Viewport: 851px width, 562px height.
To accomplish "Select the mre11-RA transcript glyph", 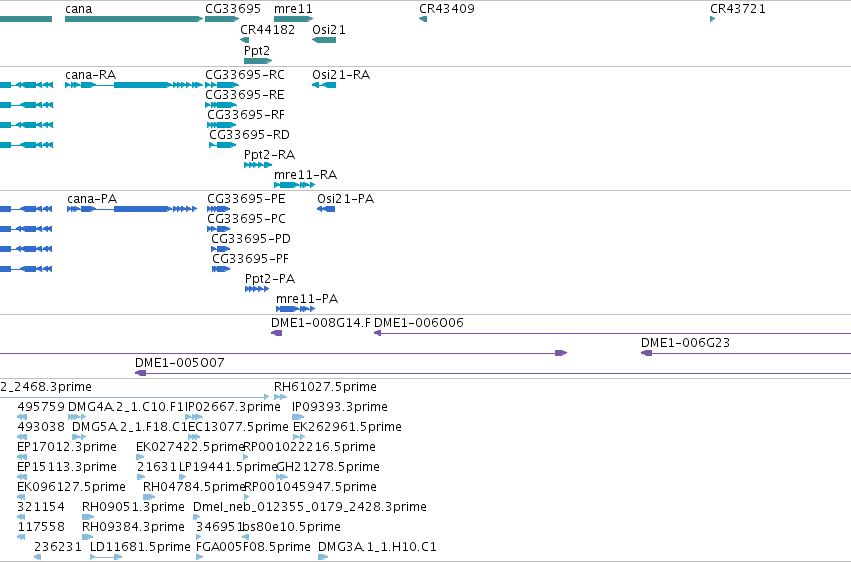I will (x=295, y=184).
